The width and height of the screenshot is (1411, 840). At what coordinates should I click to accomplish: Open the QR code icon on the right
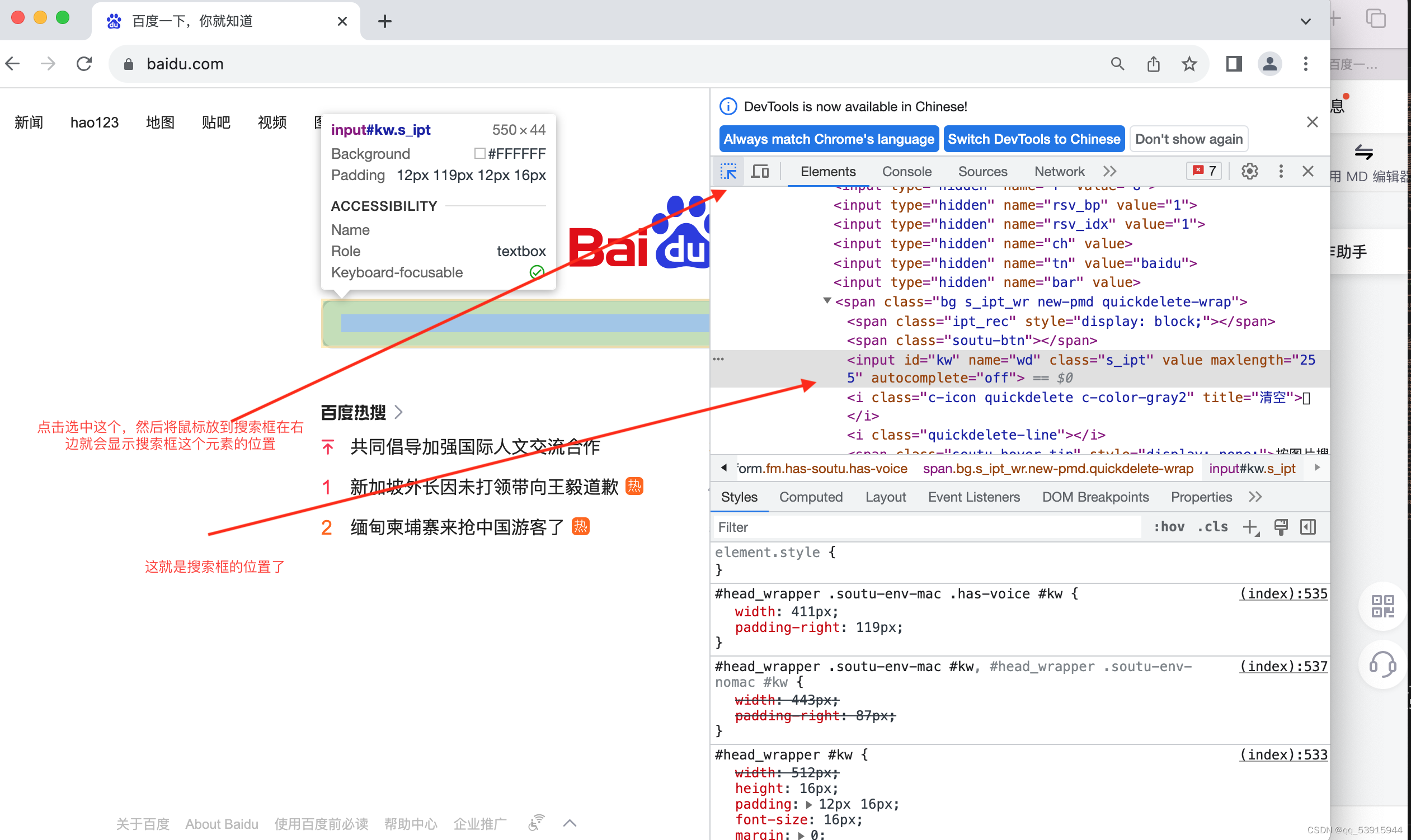pos(1382,606)
